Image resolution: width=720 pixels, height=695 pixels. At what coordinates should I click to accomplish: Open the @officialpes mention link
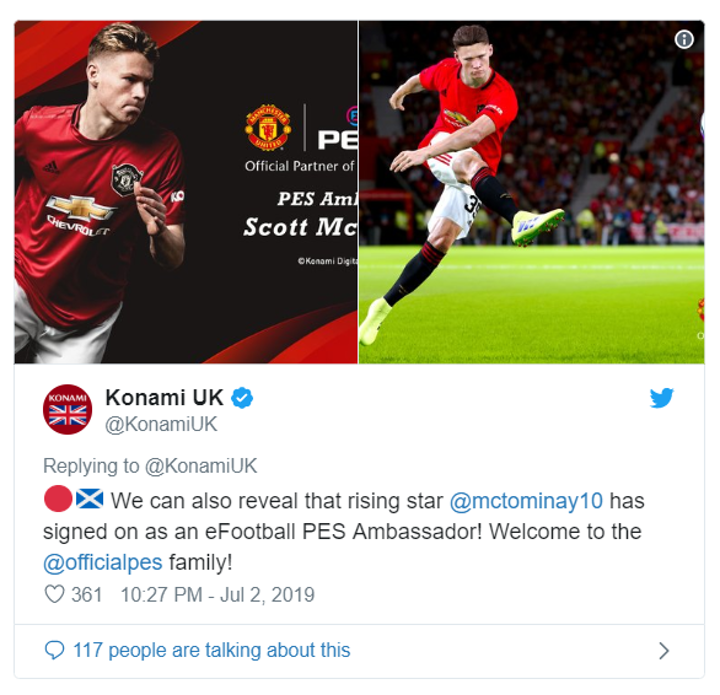click(x=103, y=562)
